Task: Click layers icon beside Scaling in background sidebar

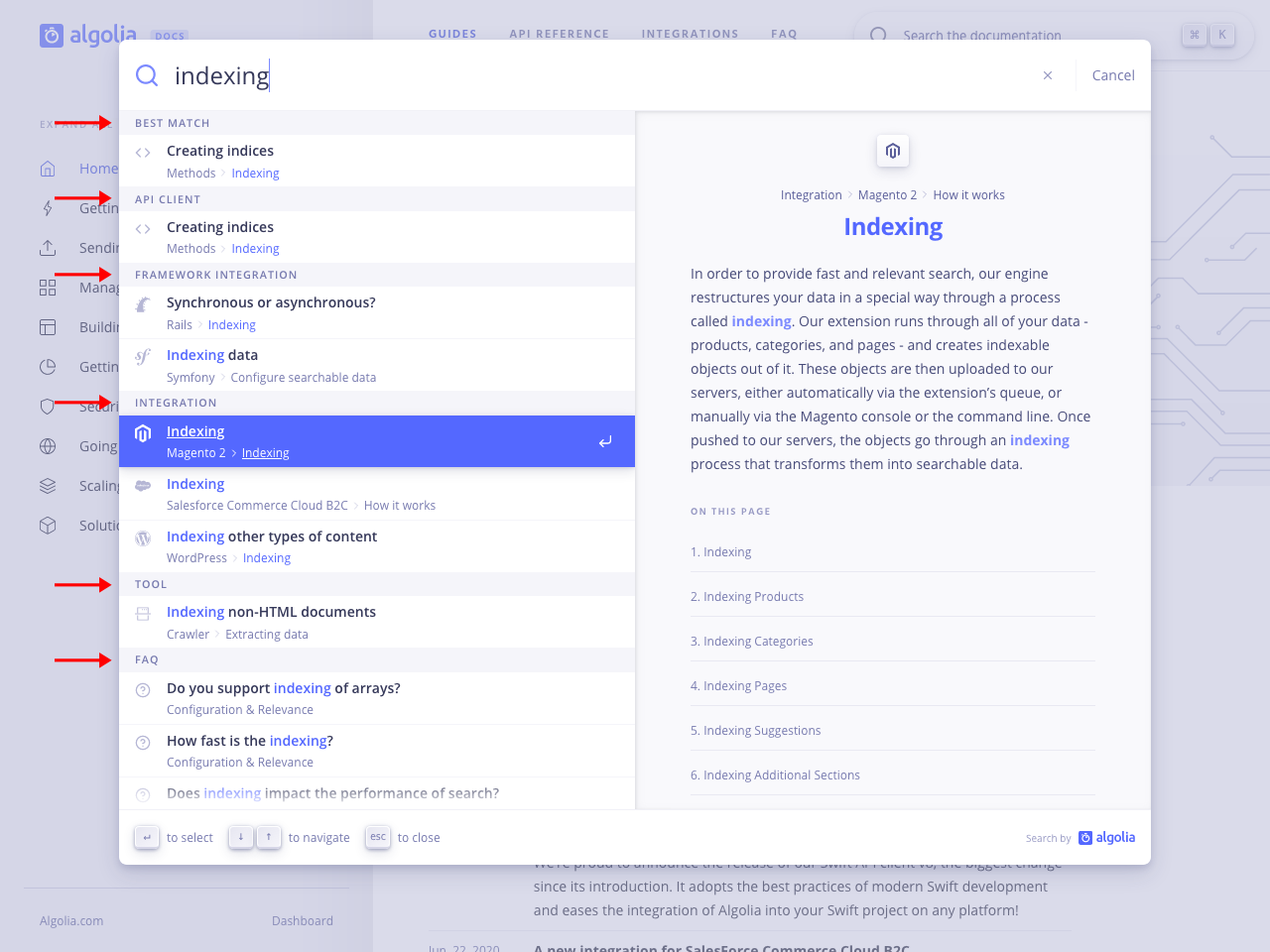Action: pos(48,486)
